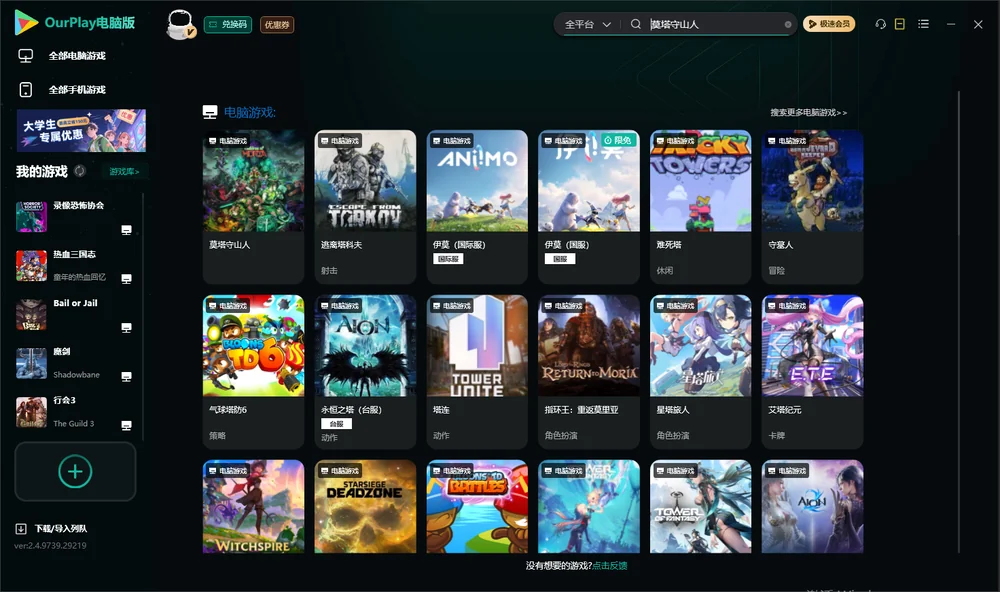Open the Witchspire game cover
1000x592 pixels.
pos(254,507)
